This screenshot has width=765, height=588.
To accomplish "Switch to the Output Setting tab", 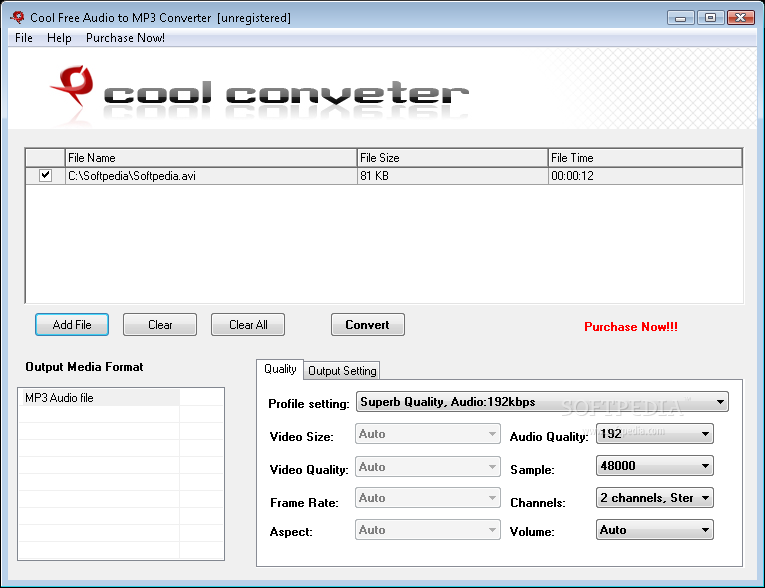I will click(x=342, y=371).
